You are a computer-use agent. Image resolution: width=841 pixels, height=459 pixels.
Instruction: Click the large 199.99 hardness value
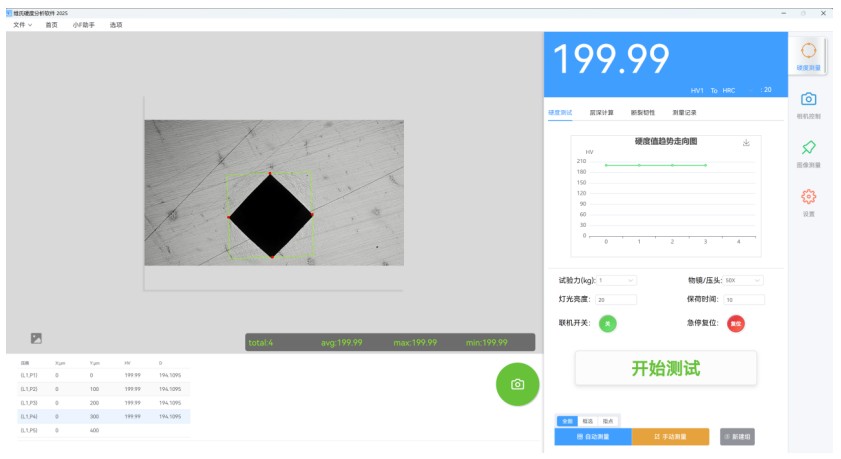[611, 59]
